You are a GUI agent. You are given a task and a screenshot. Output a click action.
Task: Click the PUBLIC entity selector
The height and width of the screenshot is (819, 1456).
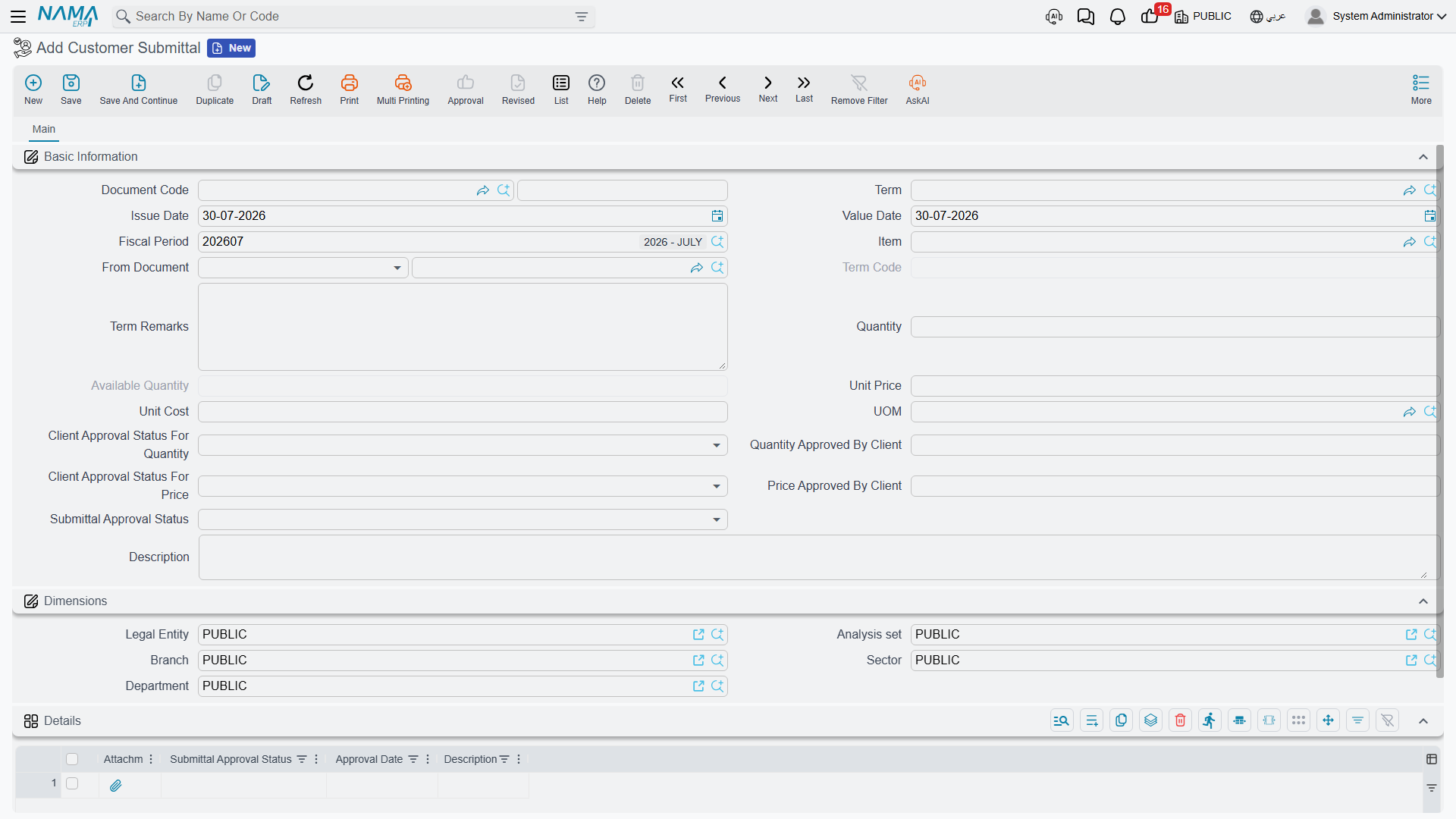pos(1203,16)
